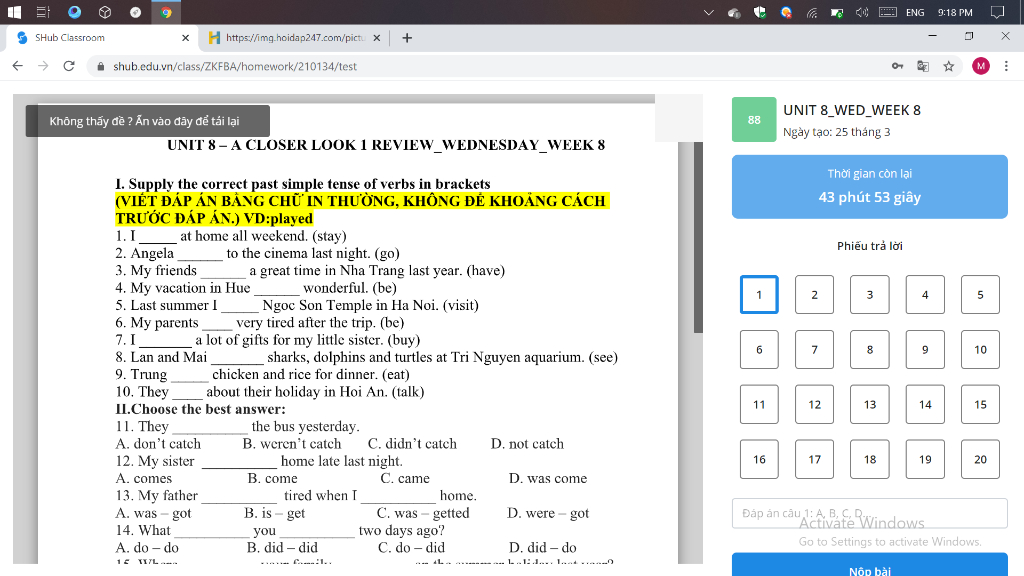Open the Chrome profile avatar M
The image size is (1024, 576).
[x=981, y=66]
